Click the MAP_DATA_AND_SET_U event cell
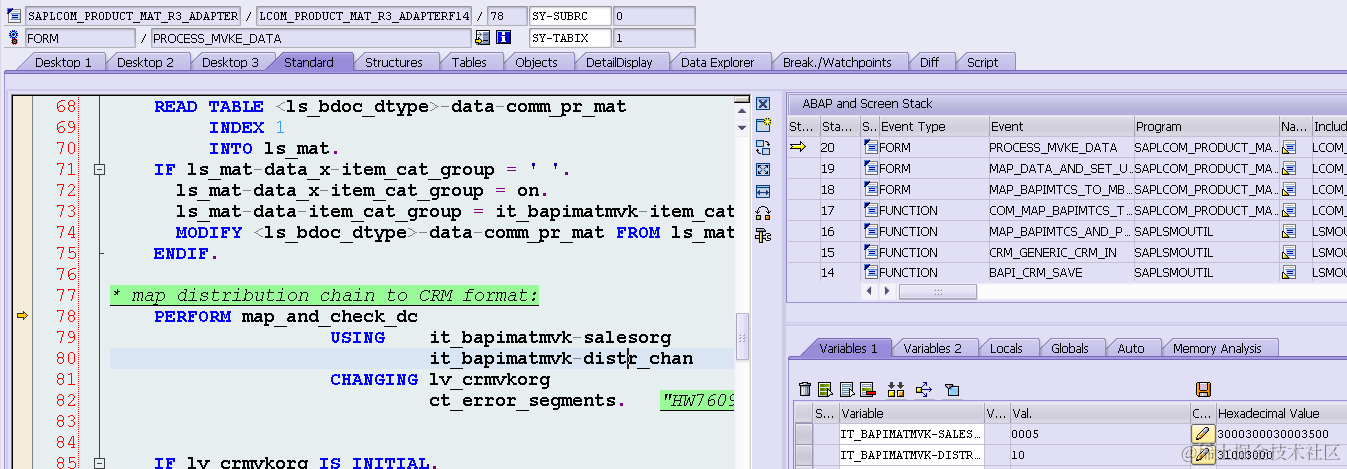Image resolution: width=1347 pixels, height=469 pixels. click(1060, 169)
